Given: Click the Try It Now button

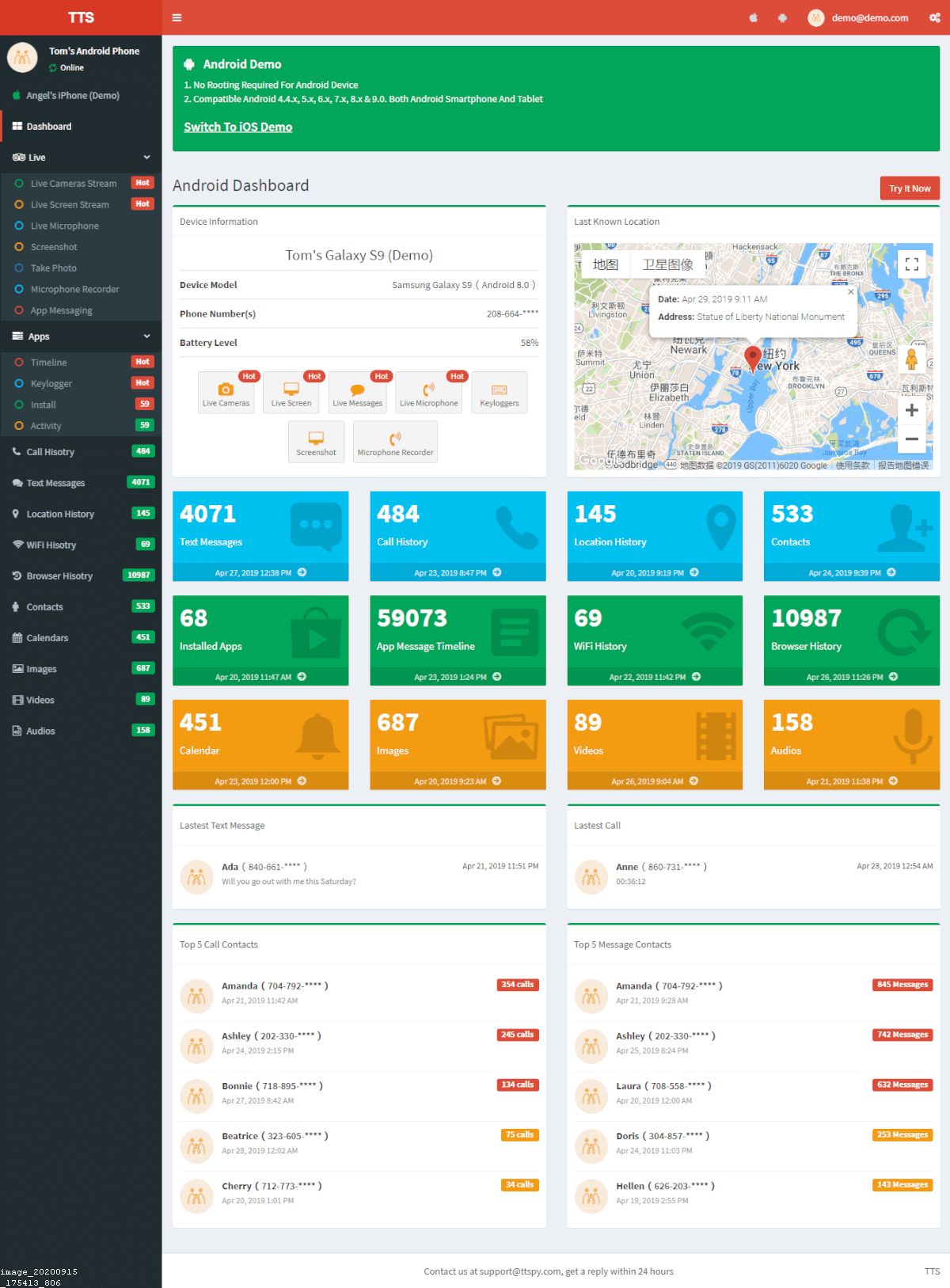Looking at the screenshot, I should [x=909, y=188].
